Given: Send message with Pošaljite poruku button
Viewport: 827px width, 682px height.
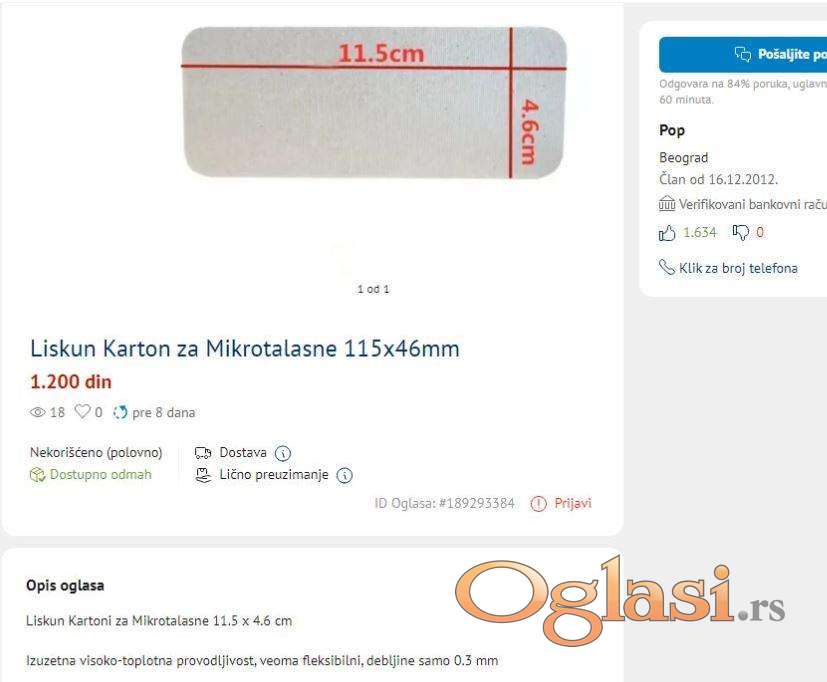Looking at the screenshot, I should pos(743,54).
